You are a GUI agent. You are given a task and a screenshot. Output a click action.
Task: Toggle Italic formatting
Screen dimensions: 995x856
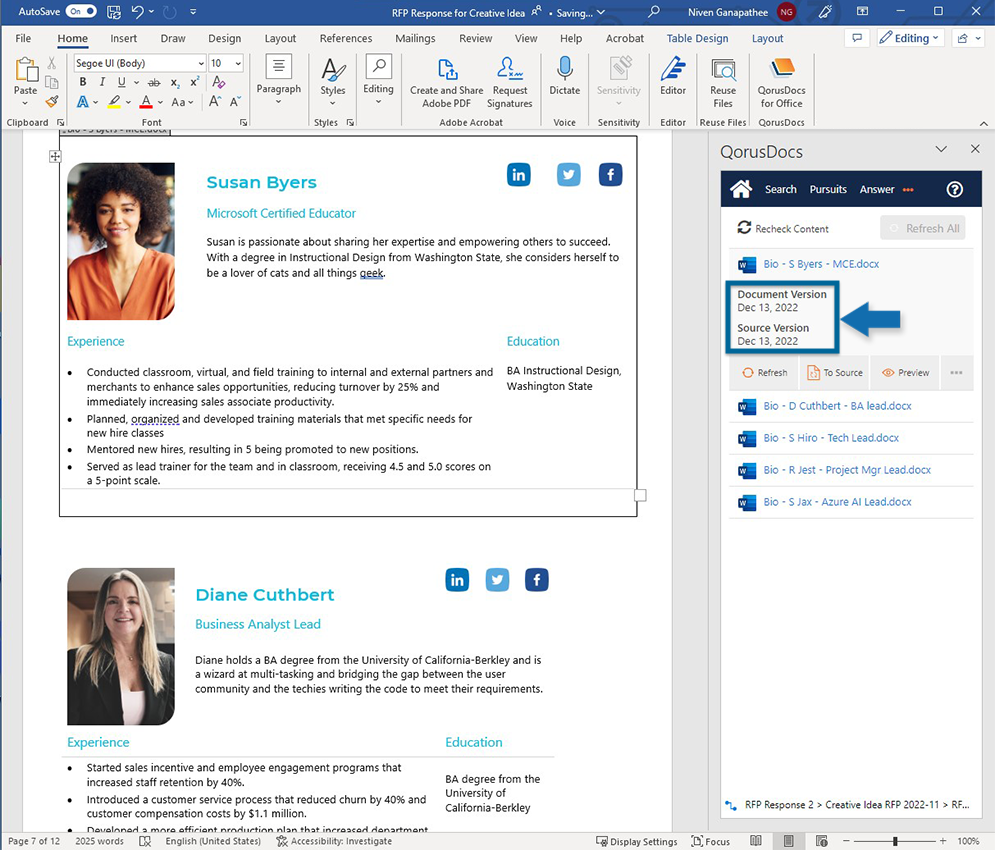point(102,82)
